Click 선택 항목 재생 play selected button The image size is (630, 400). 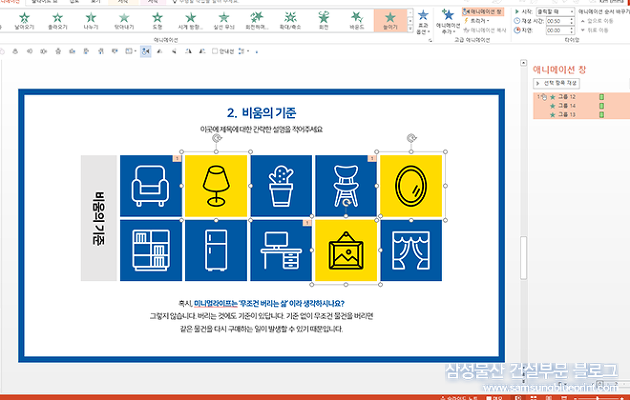(x=556, y=83)
